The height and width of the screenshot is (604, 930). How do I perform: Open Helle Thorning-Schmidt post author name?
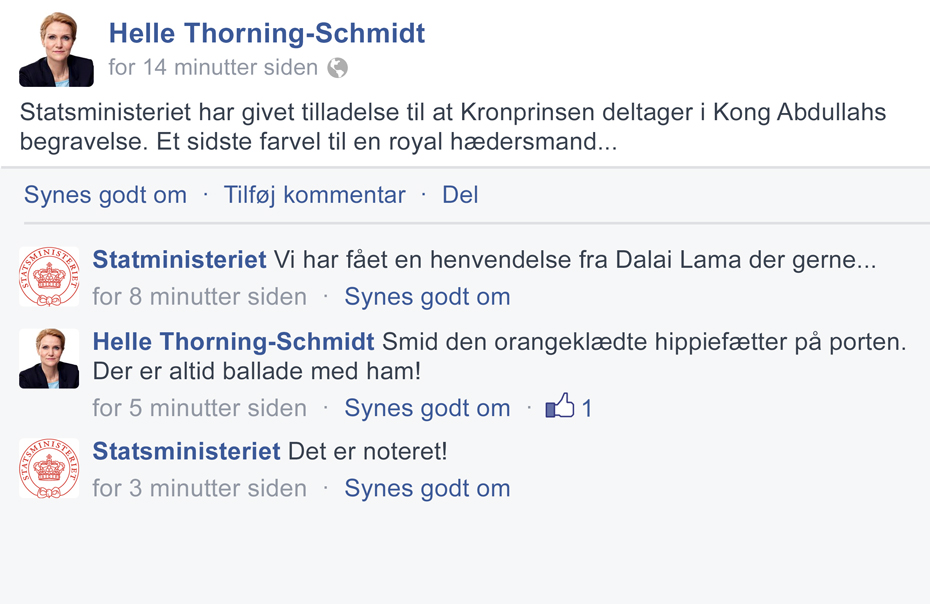(267, 33)
